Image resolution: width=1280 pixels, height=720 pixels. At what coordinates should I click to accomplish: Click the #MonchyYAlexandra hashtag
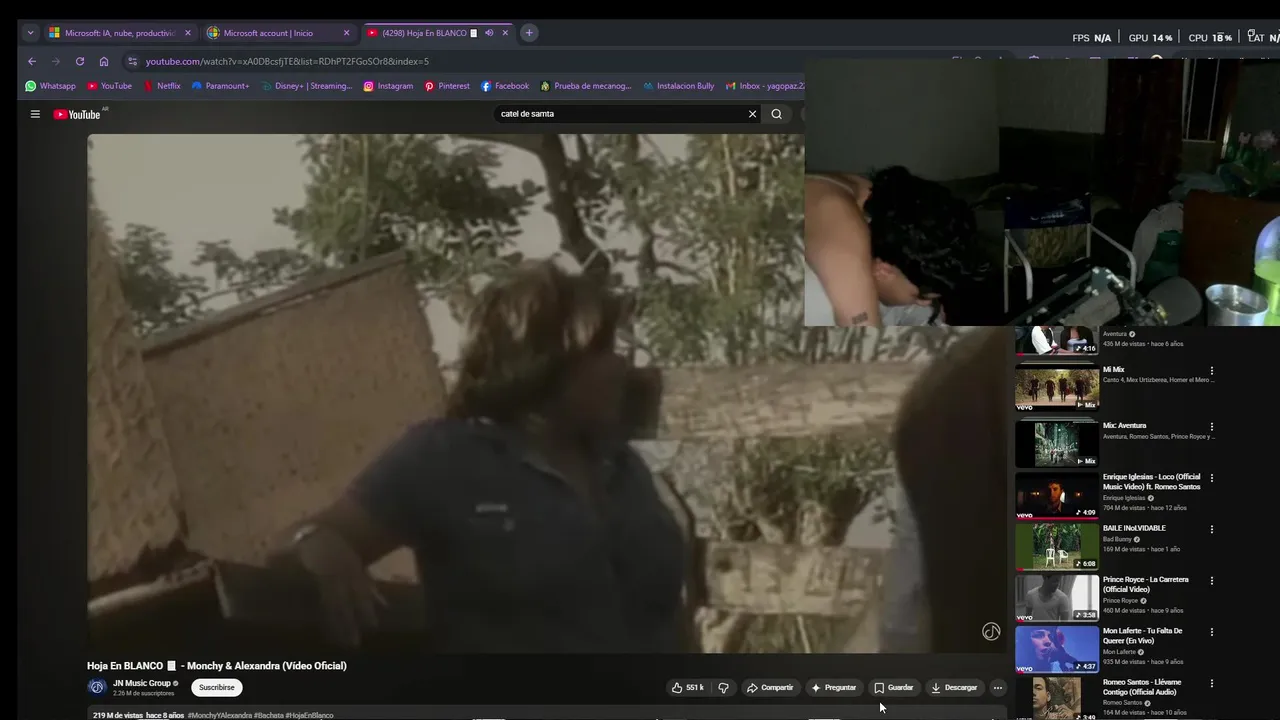click(x=220, y=715)
